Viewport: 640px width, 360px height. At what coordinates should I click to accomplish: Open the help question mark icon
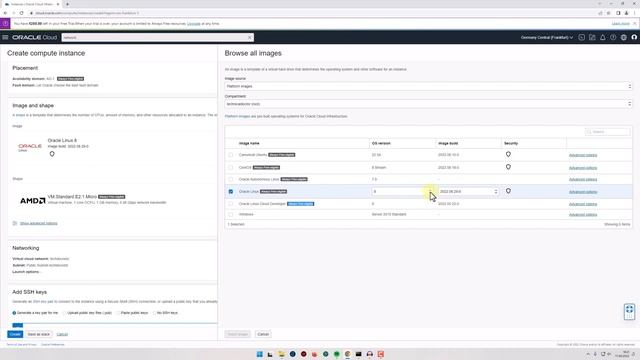pyautogui.click(x=613, y=37)
